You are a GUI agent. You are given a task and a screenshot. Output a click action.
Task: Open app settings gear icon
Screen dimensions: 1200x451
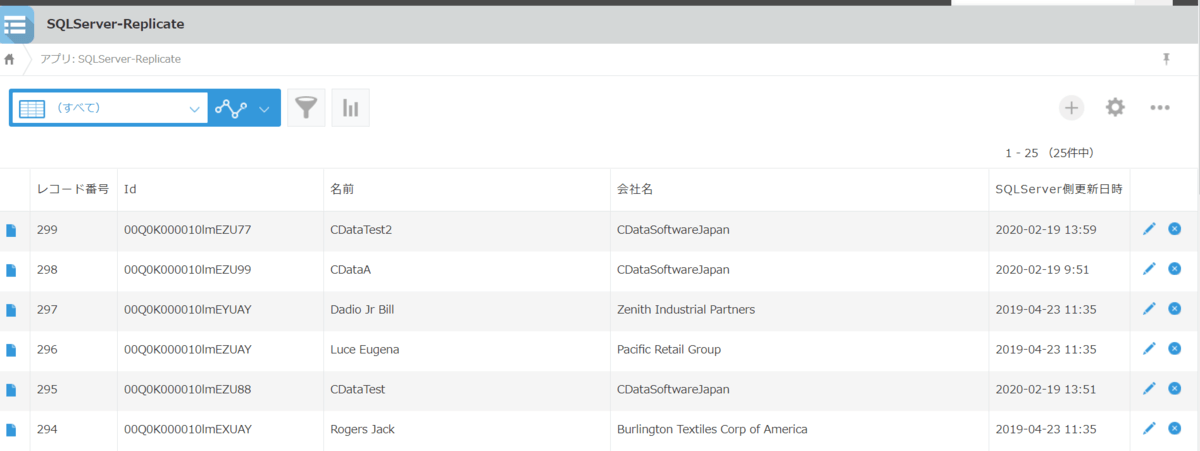click(1115, 108)
